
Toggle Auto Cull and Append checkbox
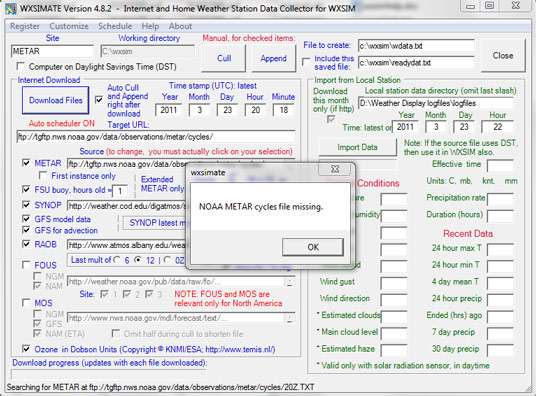click(x=99, y=100)
